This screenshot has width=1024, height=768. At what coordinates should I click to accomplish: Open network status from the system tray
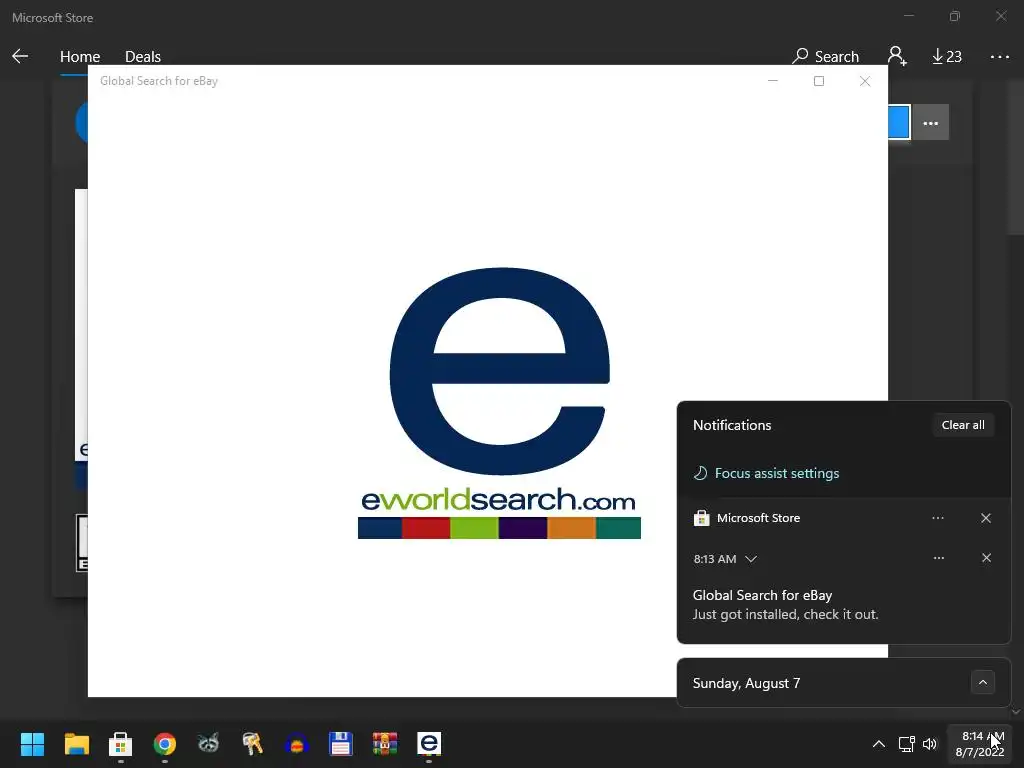[906, 744]
